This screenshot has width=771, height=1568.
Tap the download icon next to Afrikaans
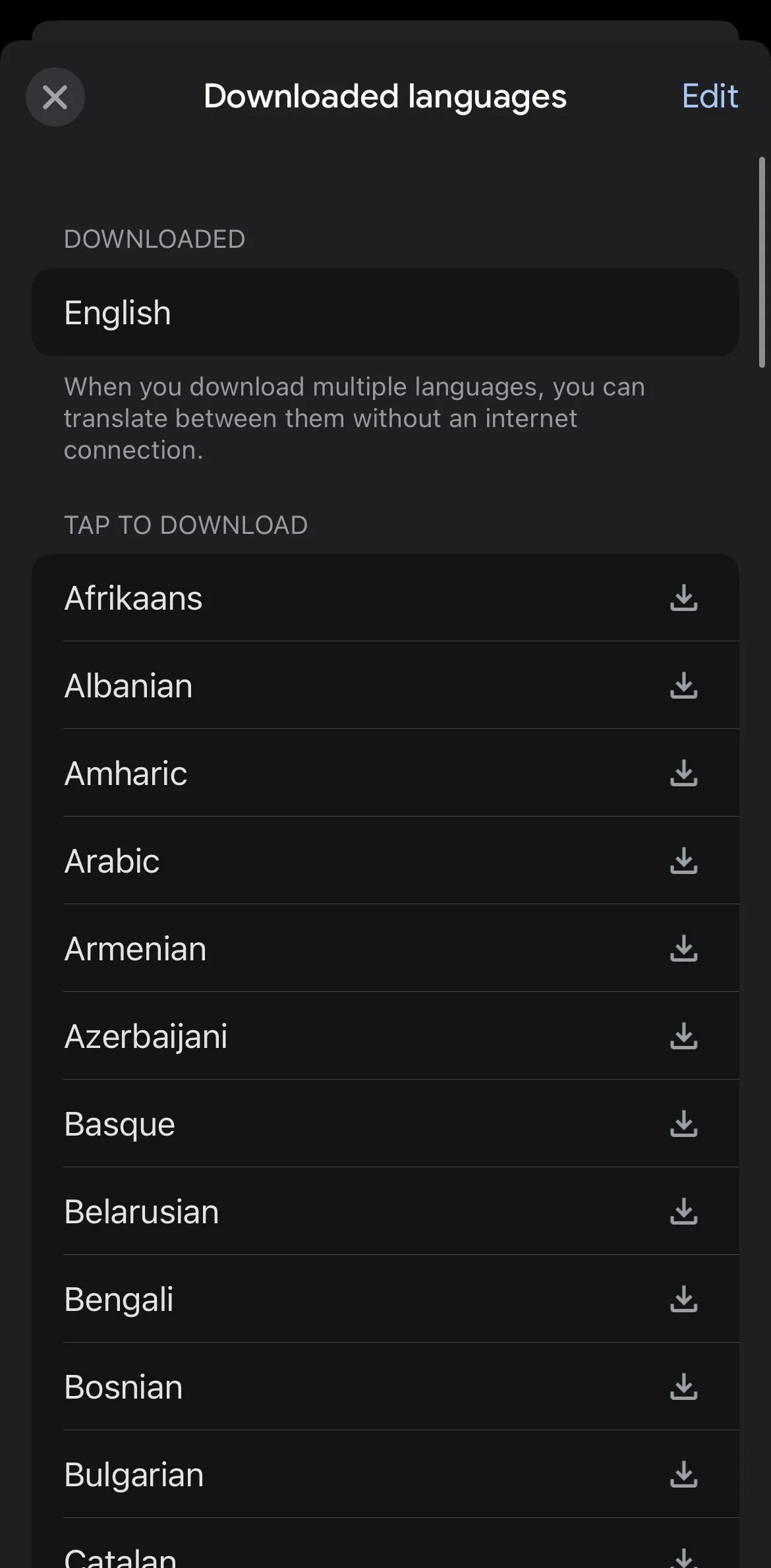coord(684,598)
